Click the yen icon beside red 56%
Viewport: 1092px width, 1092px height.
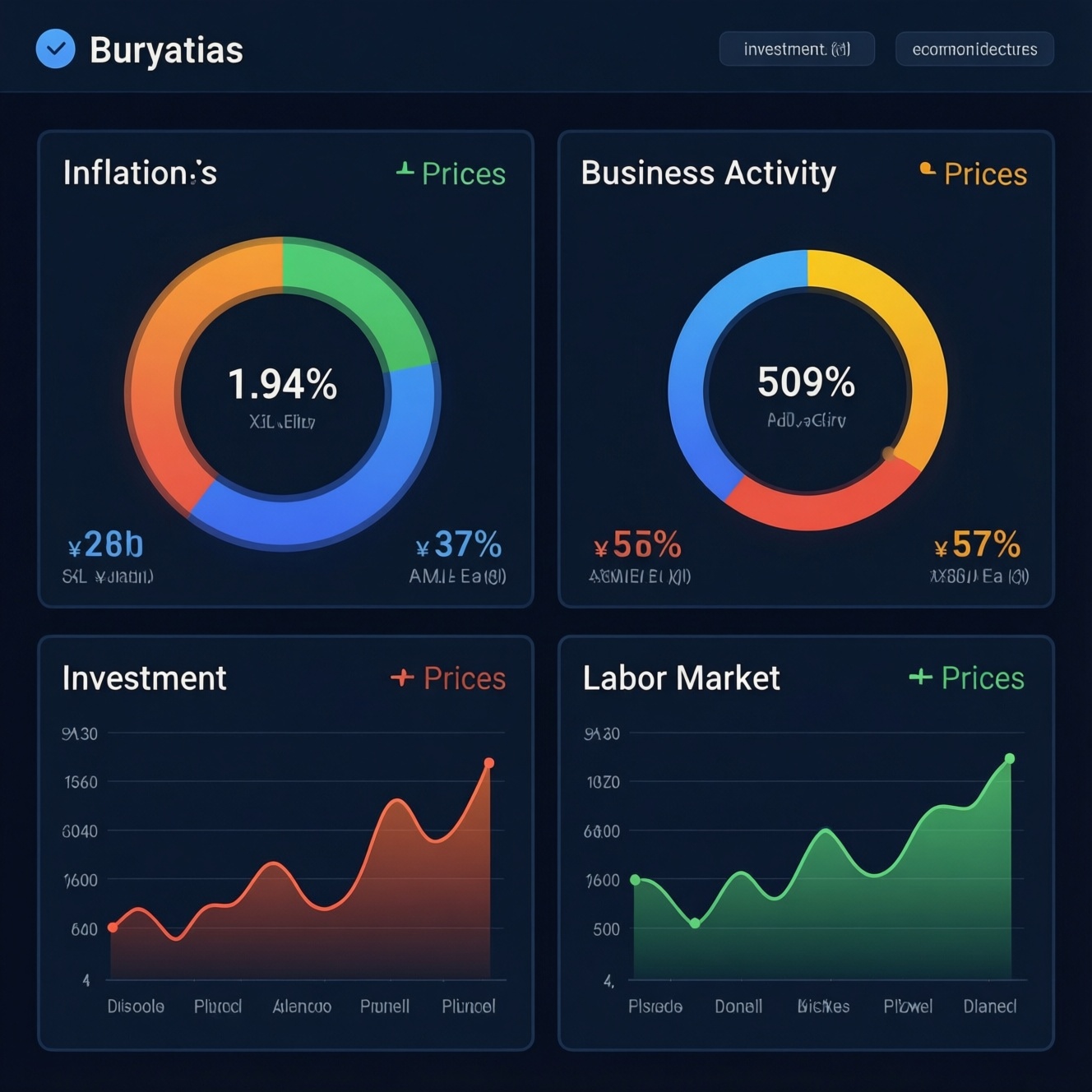point(600,548)
